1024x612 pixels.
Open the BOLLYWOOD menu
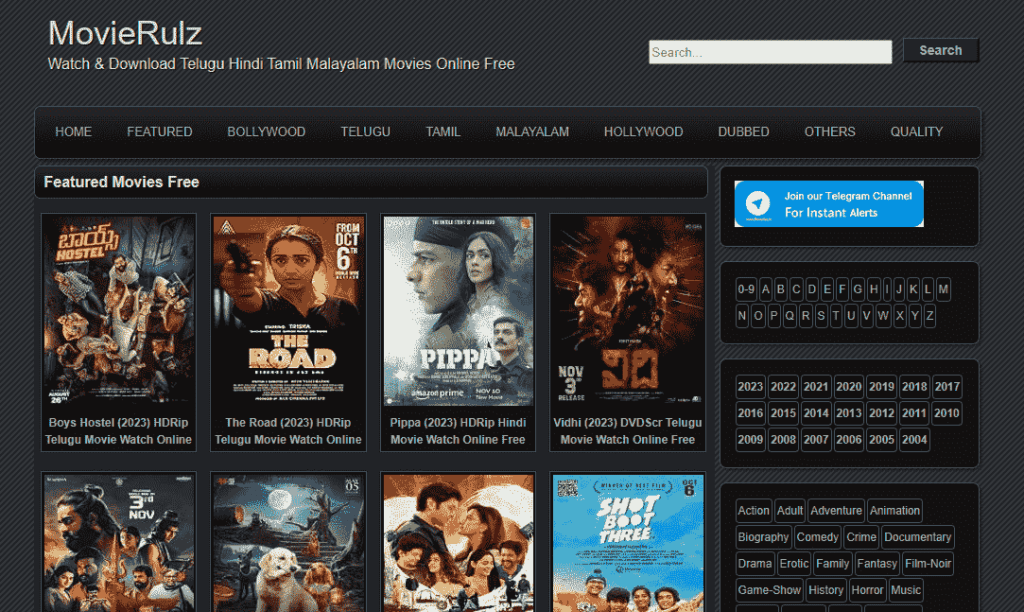coord(266,132)
